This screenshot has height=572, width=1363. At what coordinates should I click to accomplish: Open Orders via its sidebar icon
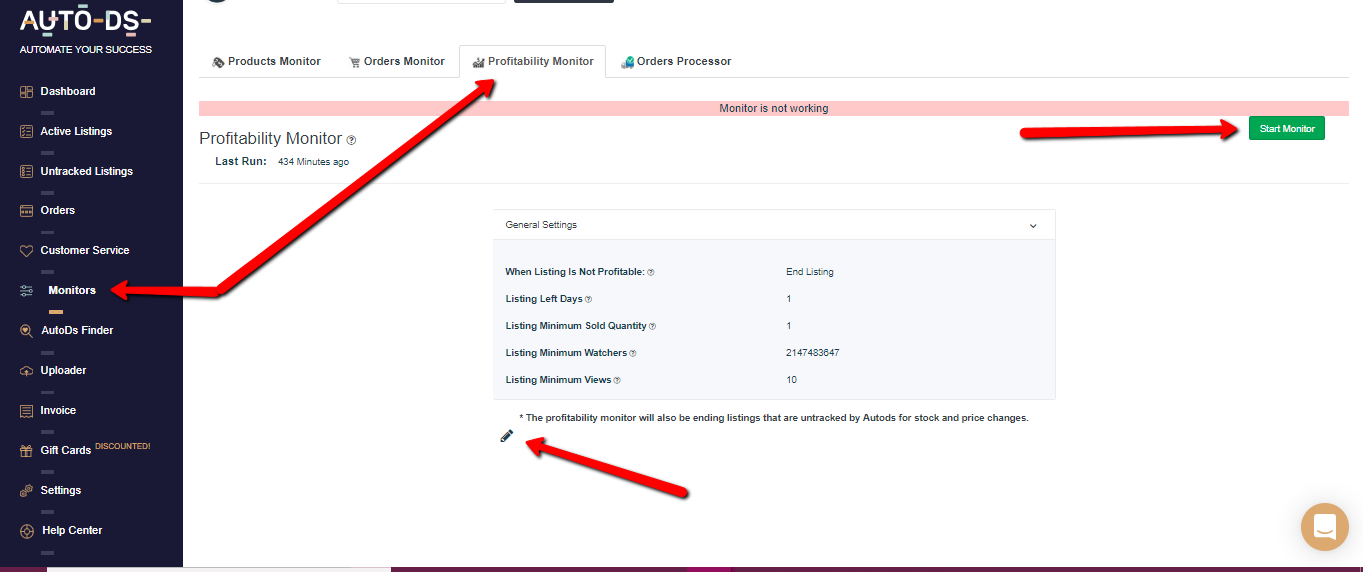point(27,211)
